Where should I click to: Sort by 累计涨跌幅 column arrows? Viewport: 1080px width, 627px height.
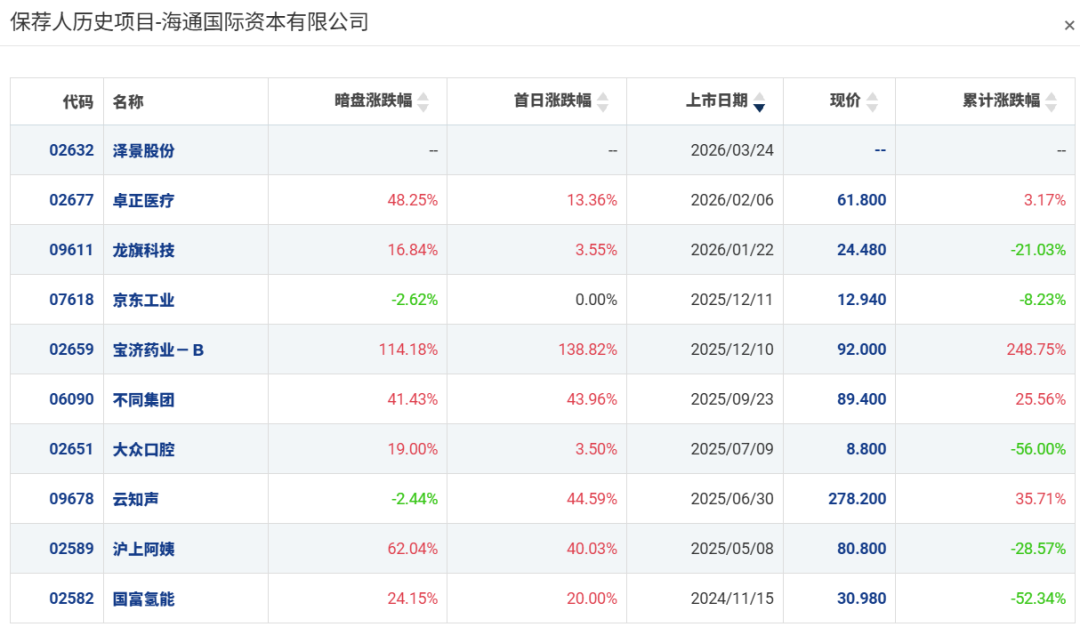point(1052,102)
